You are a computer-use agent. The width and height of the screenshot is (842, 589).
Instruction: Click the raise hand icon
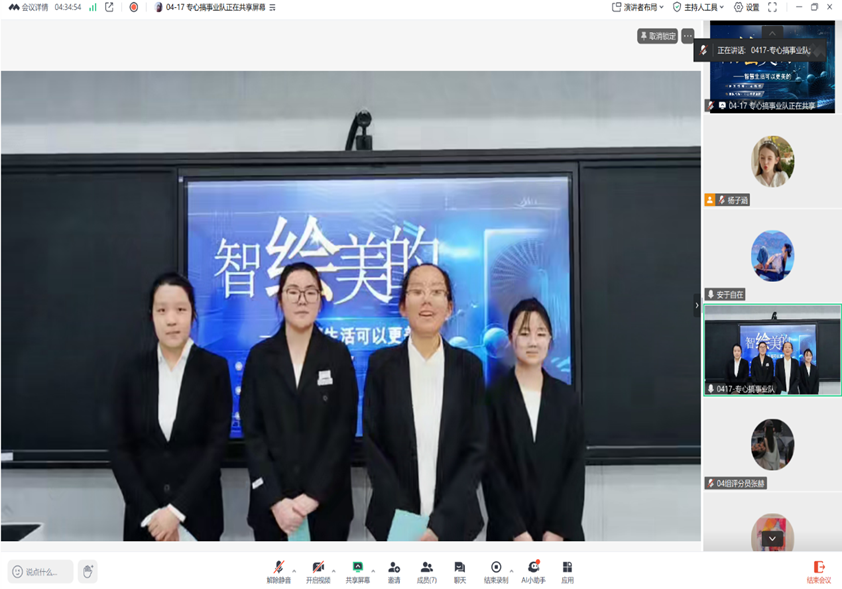[88, 571]
